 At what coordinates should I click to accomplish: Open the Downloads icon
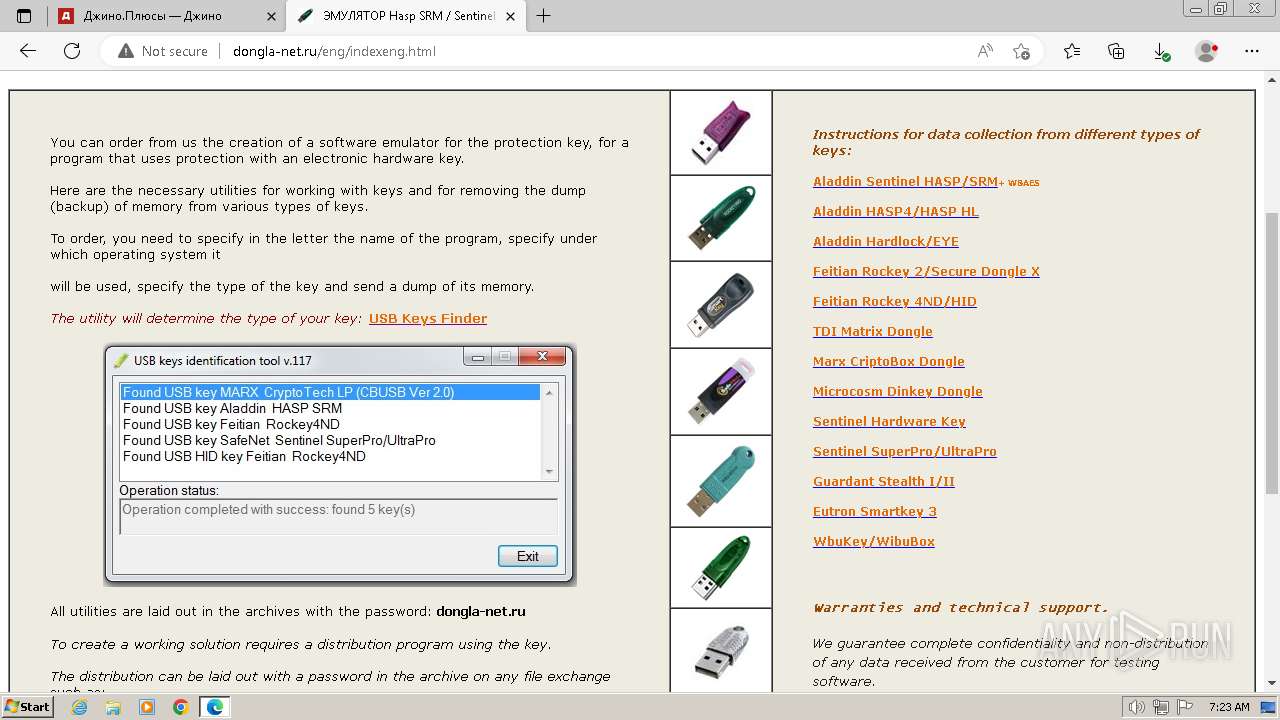[1161, 51]
